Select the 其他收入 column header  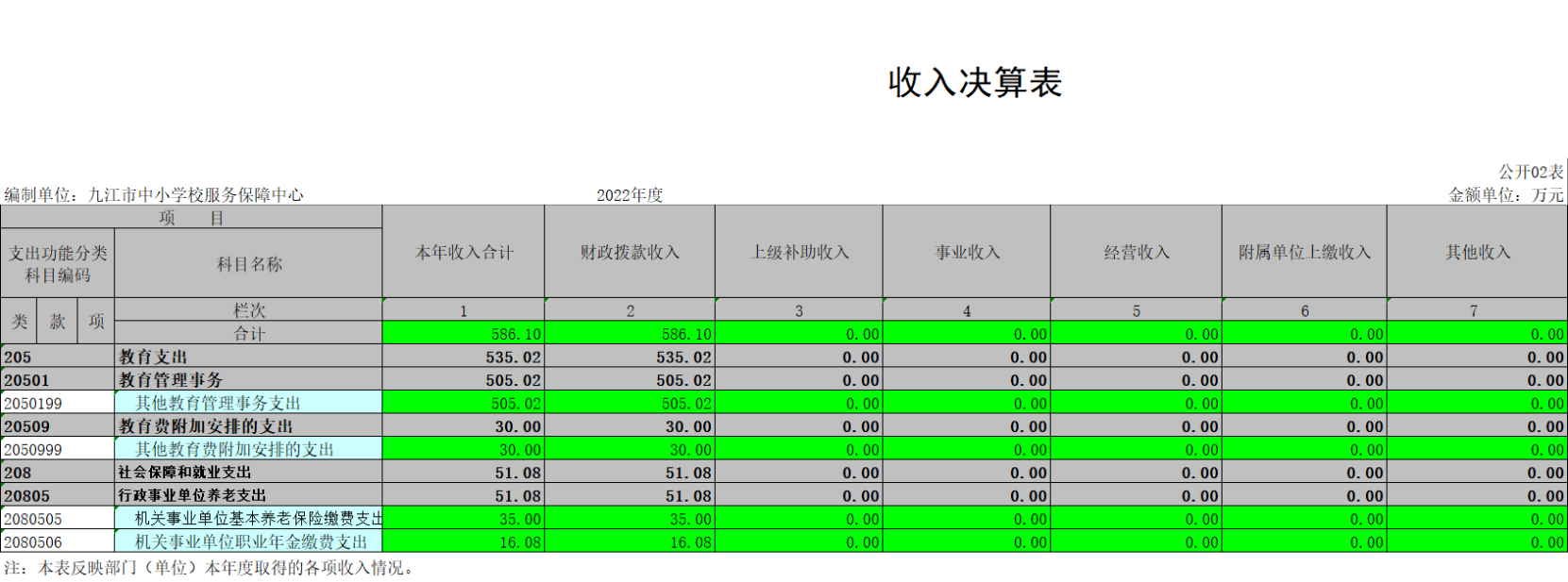tap(1477, 253)
